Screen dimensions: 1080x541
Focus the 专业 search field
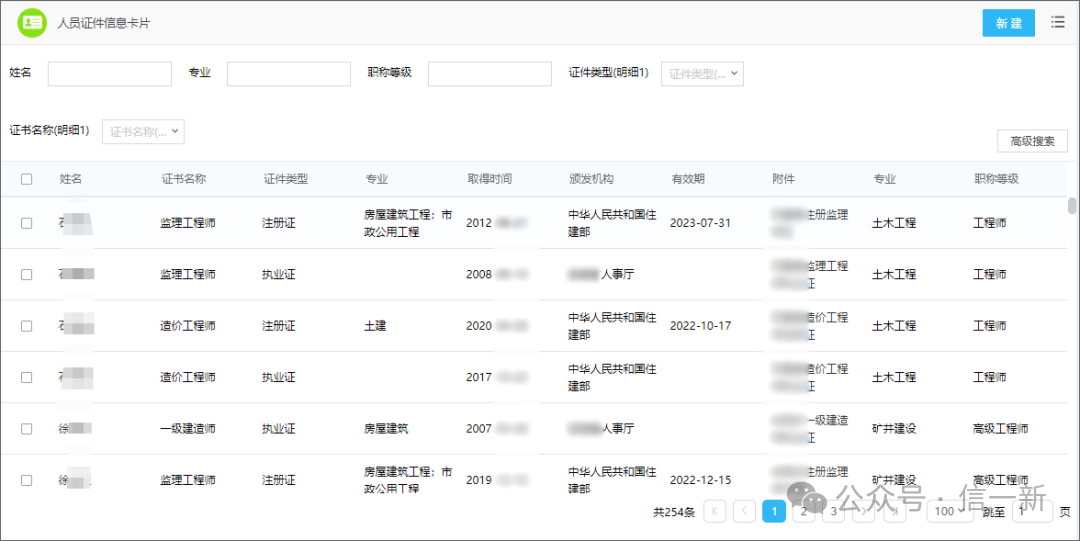point(289,74)
